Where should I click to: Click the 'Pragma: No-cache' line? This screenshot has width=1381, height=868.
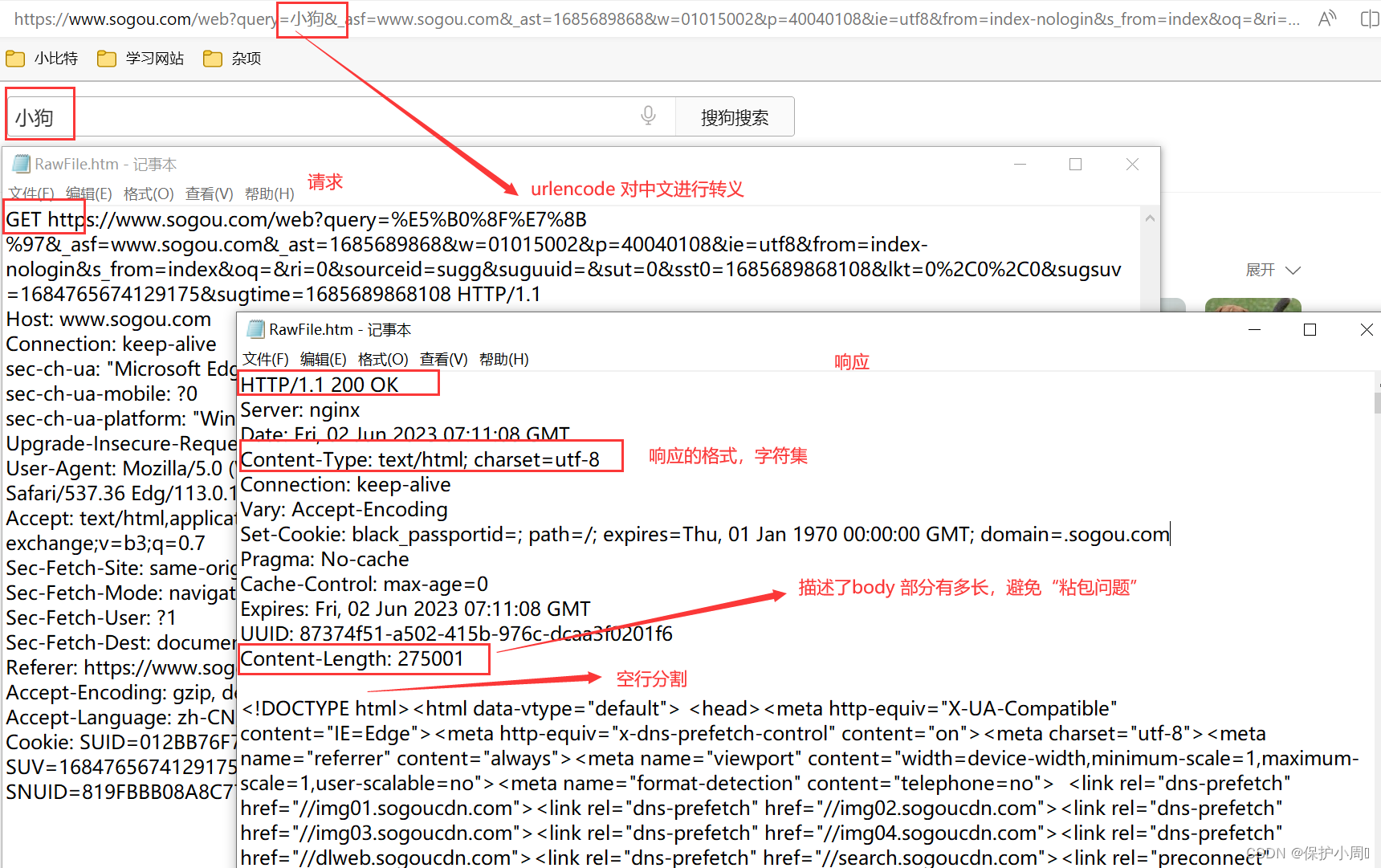click(x=325, y=560)
